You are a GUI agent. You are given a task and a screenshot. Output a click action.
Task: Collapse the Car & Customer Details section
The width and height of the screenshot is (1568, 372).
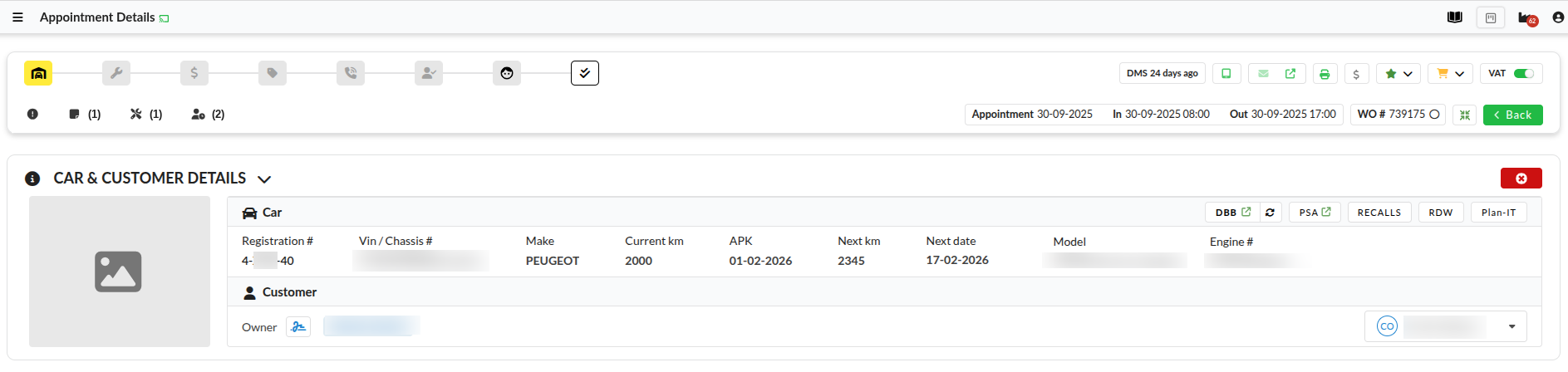(x=264, y=179)
